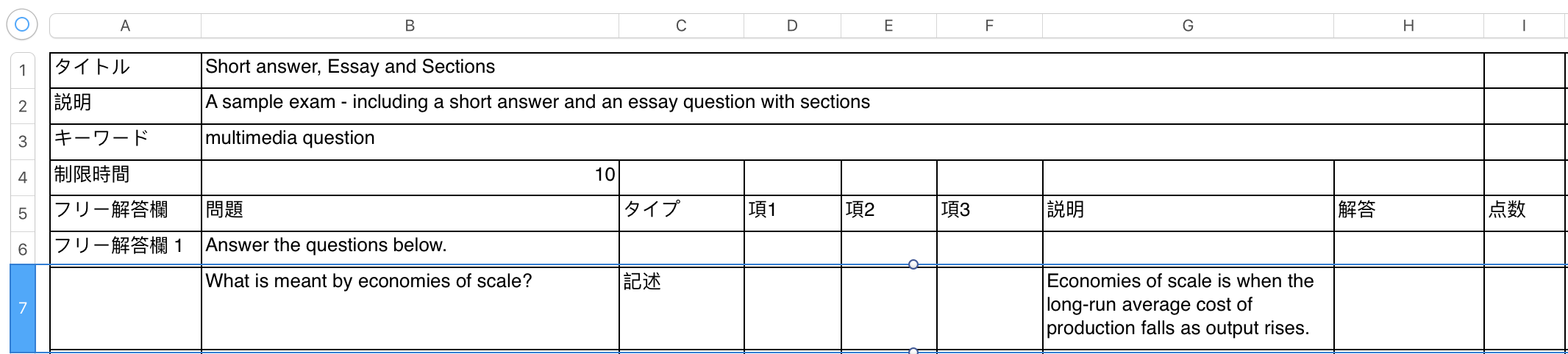Click the table select circle handle
The image size is (1568, 354).
pyautogui.click(x=22, y=25)
